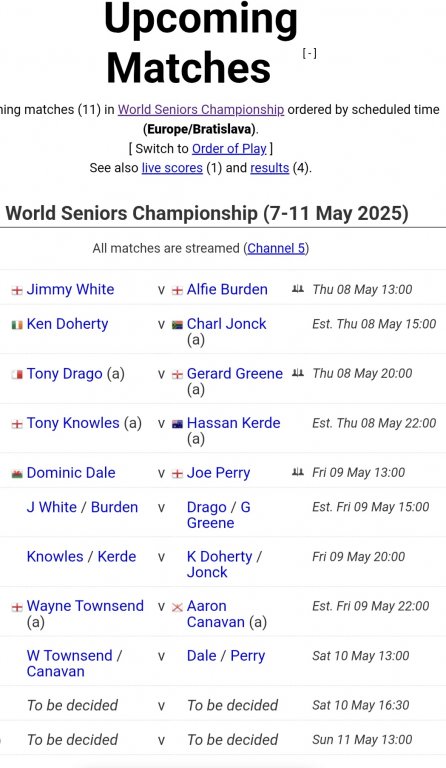446x768 pixels.
Task: Click the Australia flag beside Hassan Kerde
Action: pyautogui.click(x=177, y=424)
